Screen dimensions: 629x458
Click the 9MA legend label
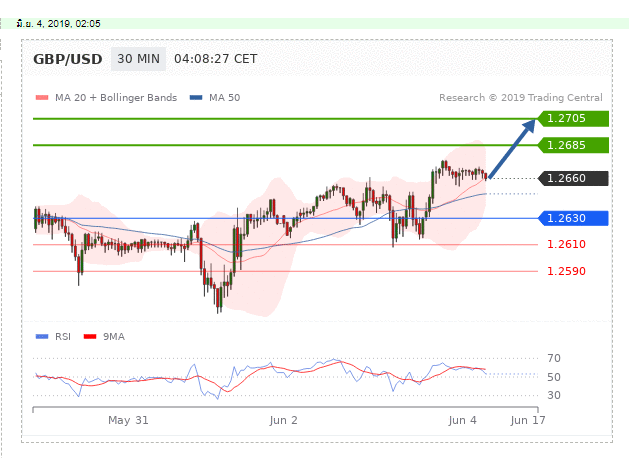114,336
